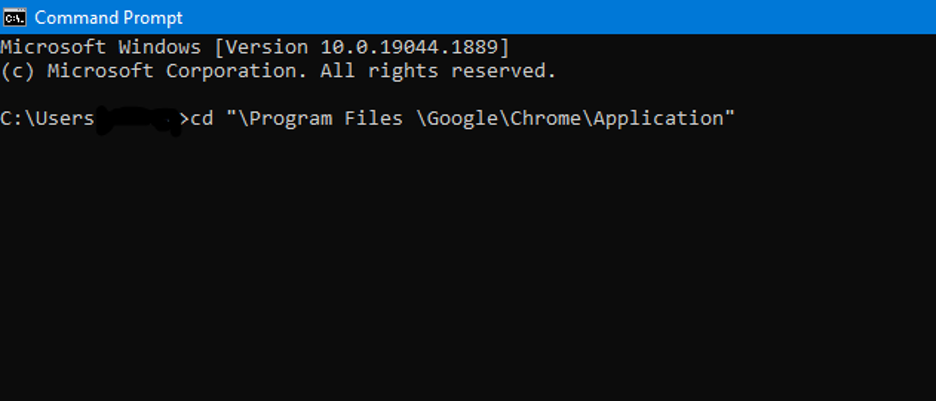
Task: Click the C:\Users prompt path
Action: click(x=47, y=118)
